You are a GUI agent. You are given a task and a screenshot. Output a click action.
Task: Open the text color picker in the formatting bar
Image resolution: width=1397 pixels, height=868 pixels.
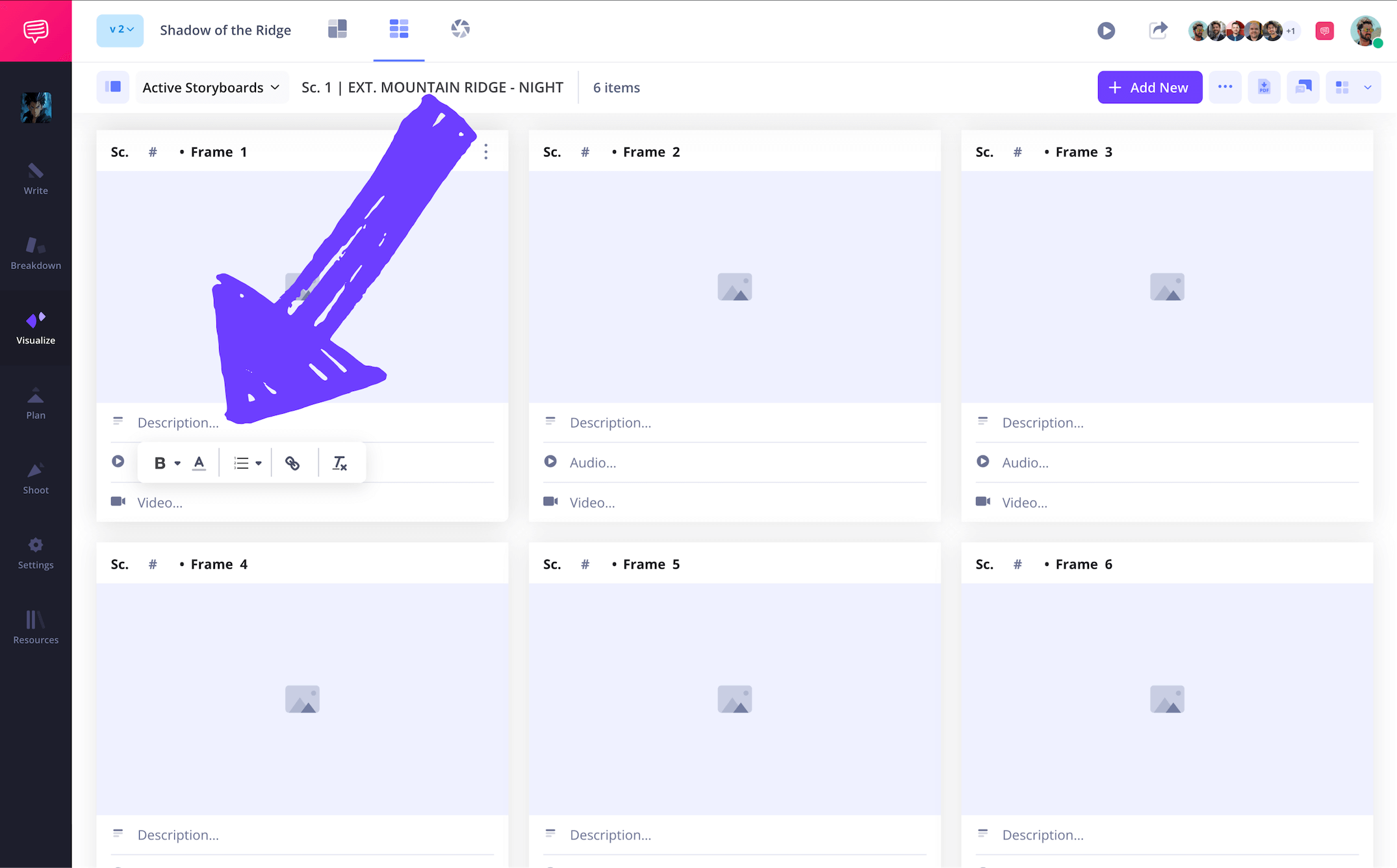199,463
